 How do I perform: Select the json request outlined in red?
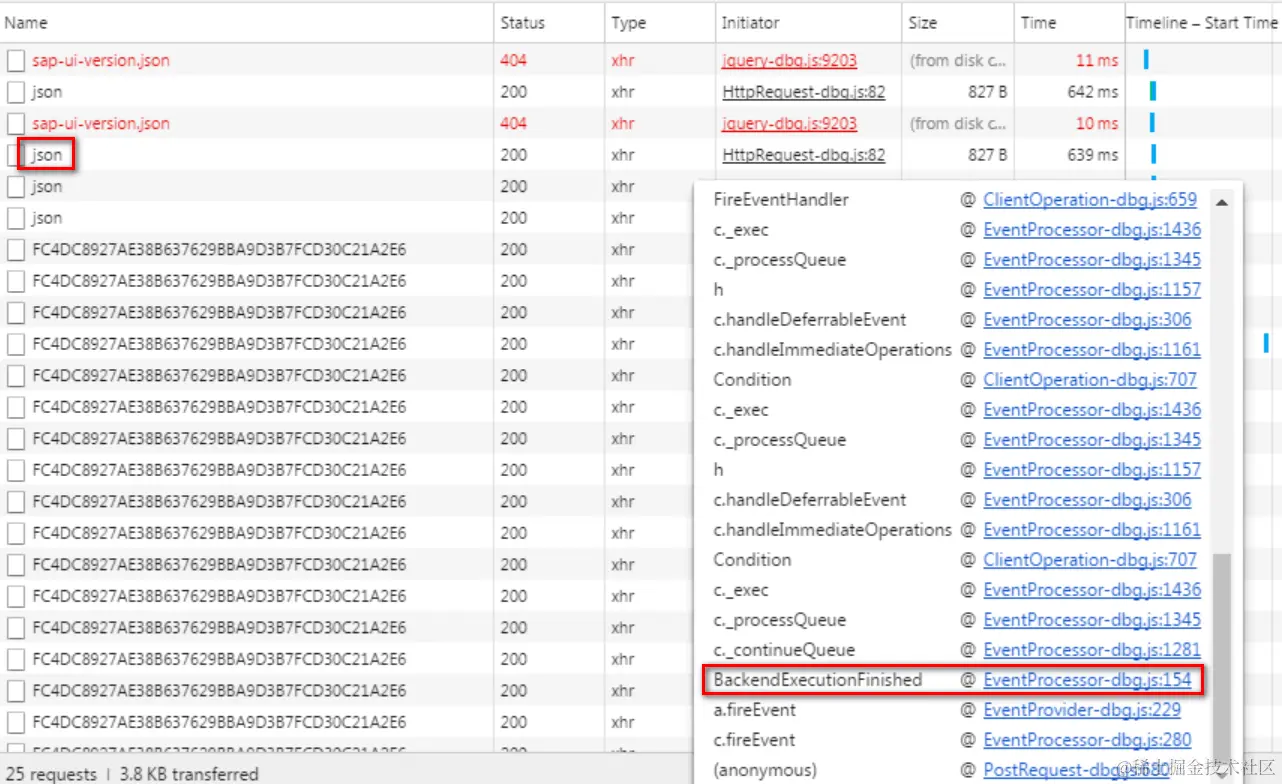pos(47,155)
